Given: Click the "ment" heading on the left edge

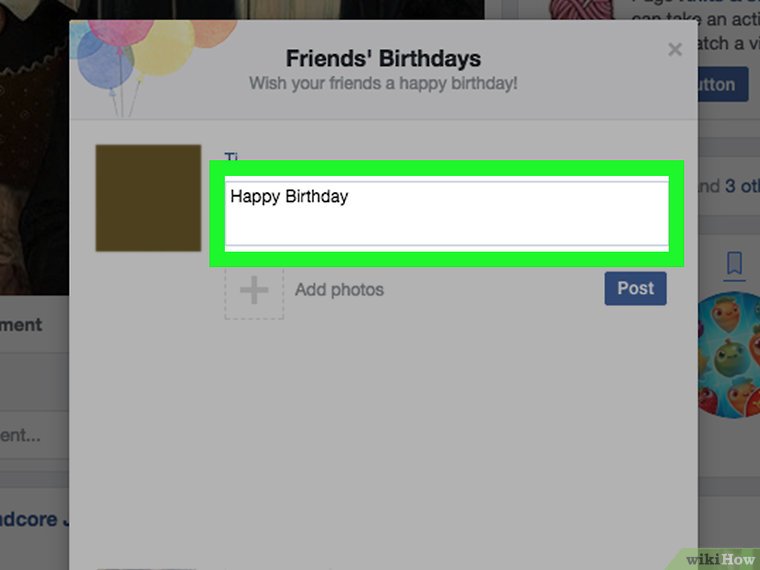Looking at the screenshot, I should click(22, 325).
